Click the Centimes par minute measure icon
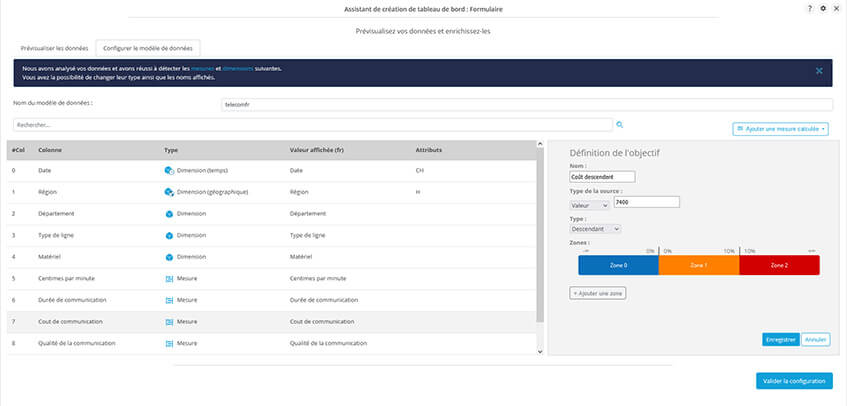 click(x=169, y=277)
